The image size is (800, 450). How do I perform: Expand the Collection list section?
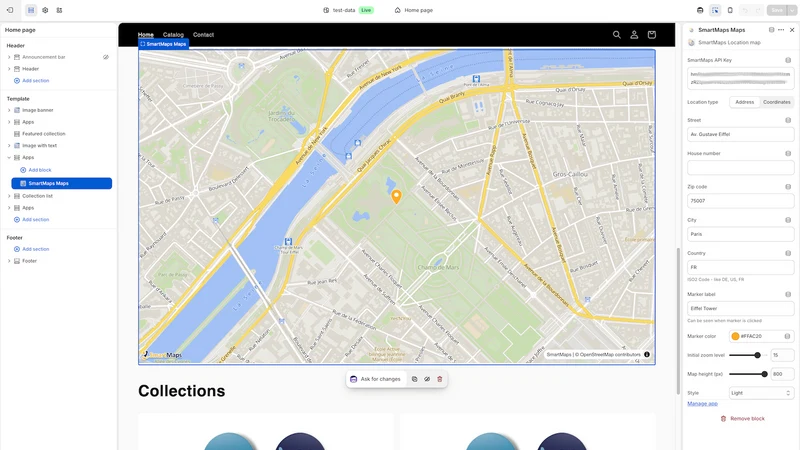pyautogui.click(x=9, y=196)
